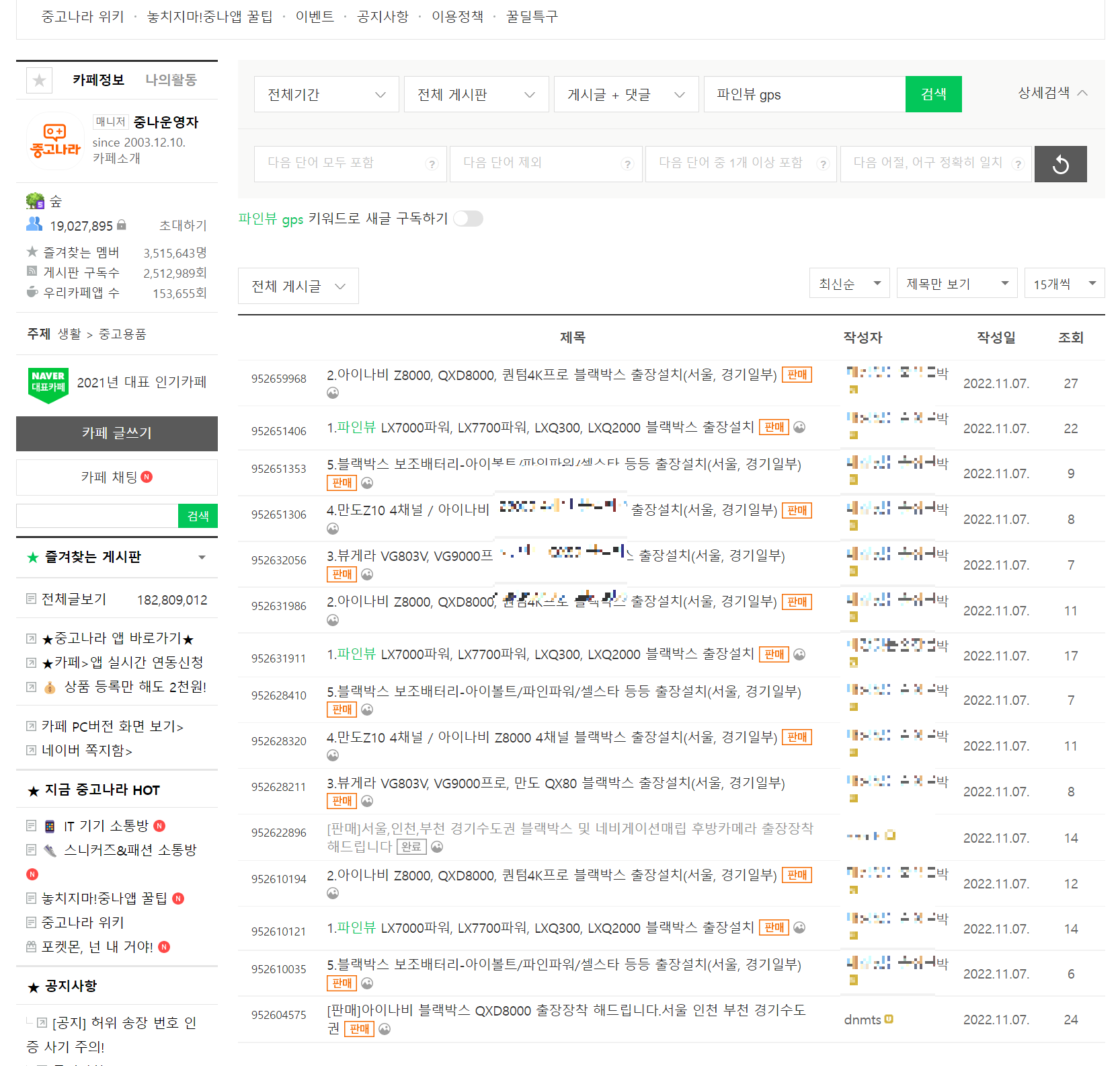Viewport: 1120px width, 1066px height.
Task: Click the 카페 글쓰기 button
Action: click(117, 433)
